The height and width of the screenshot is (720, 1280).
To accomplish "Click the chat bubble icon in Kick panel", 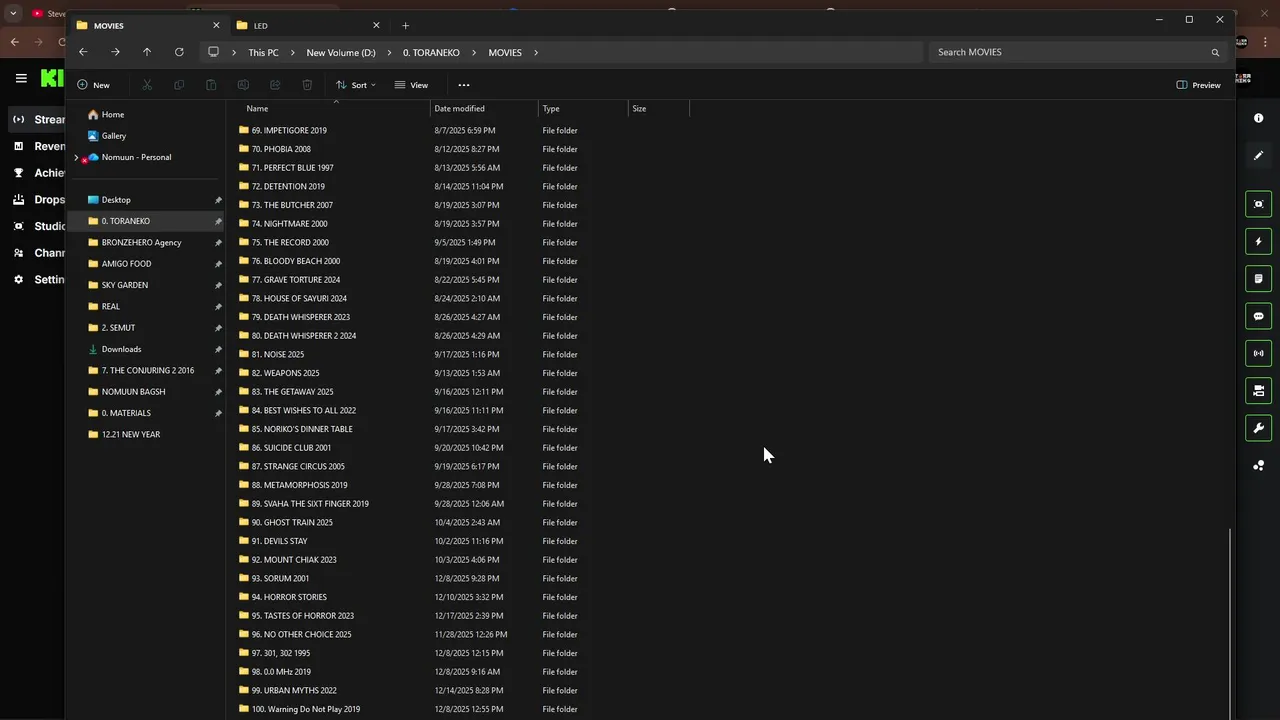I will (1258, 316).
